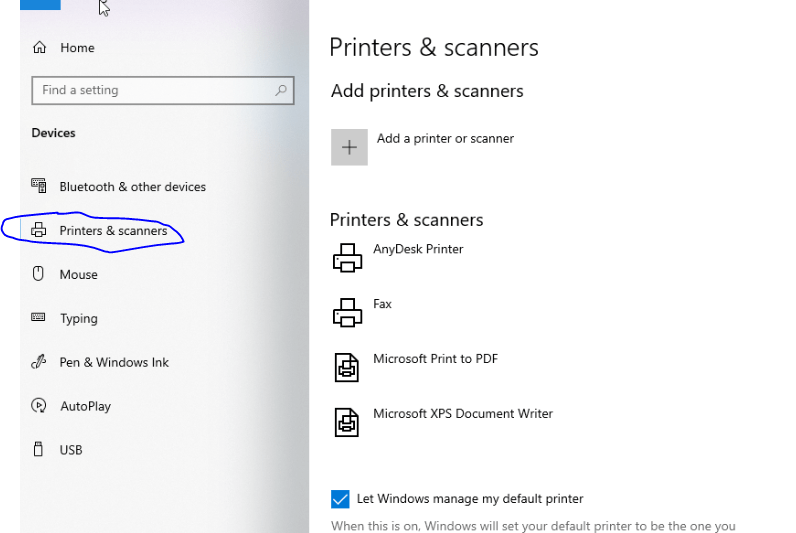Click the Bluetooth & other devices icon

(x=40, y=186)
